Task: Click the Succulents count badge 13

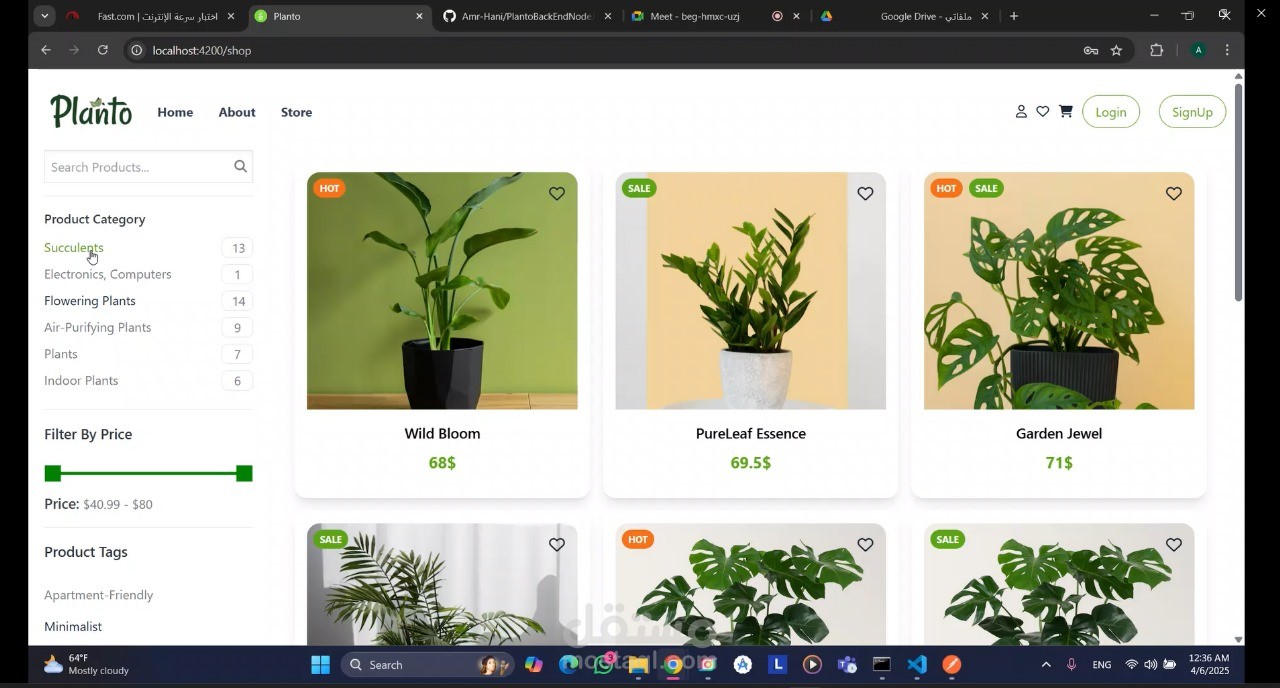Action: coord(238,248)
